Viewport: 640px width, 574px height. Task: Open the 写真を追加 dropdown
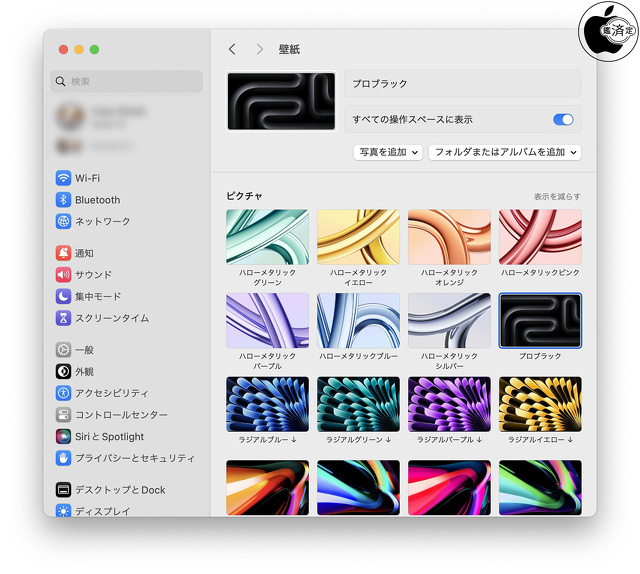coord(388,152)
